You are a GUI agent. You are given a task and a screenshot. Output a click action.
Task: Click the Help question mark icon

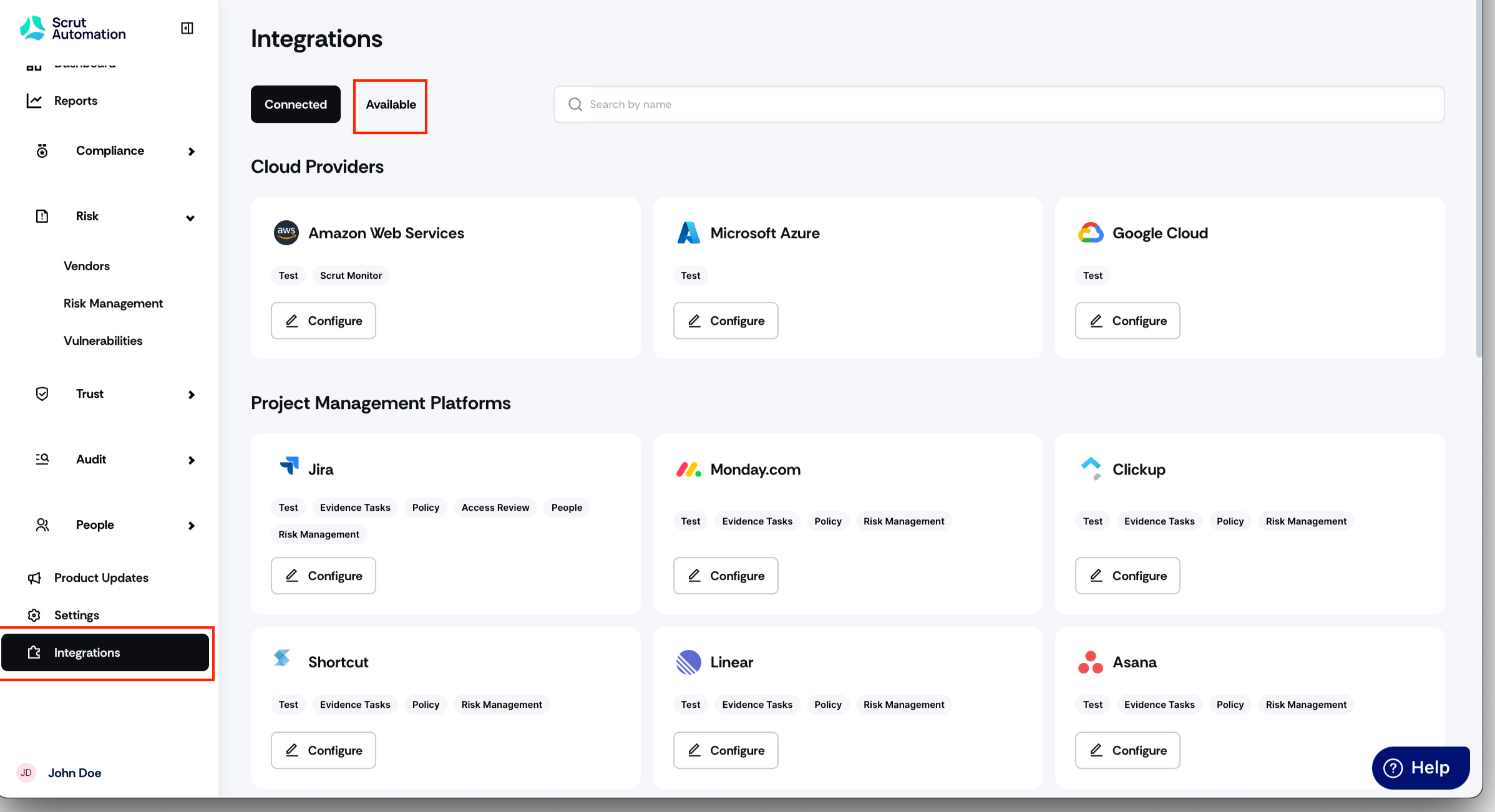click(1393, 768)
